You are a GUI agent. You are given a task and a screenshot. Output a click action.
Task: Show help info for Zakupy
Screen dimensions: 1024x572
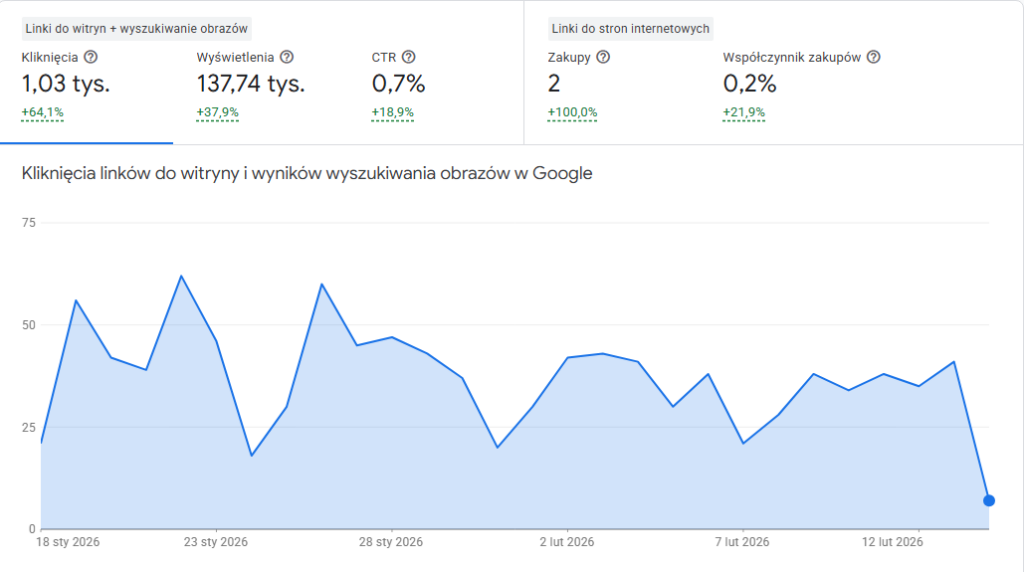pyautogui.click(x=603, y=58)
